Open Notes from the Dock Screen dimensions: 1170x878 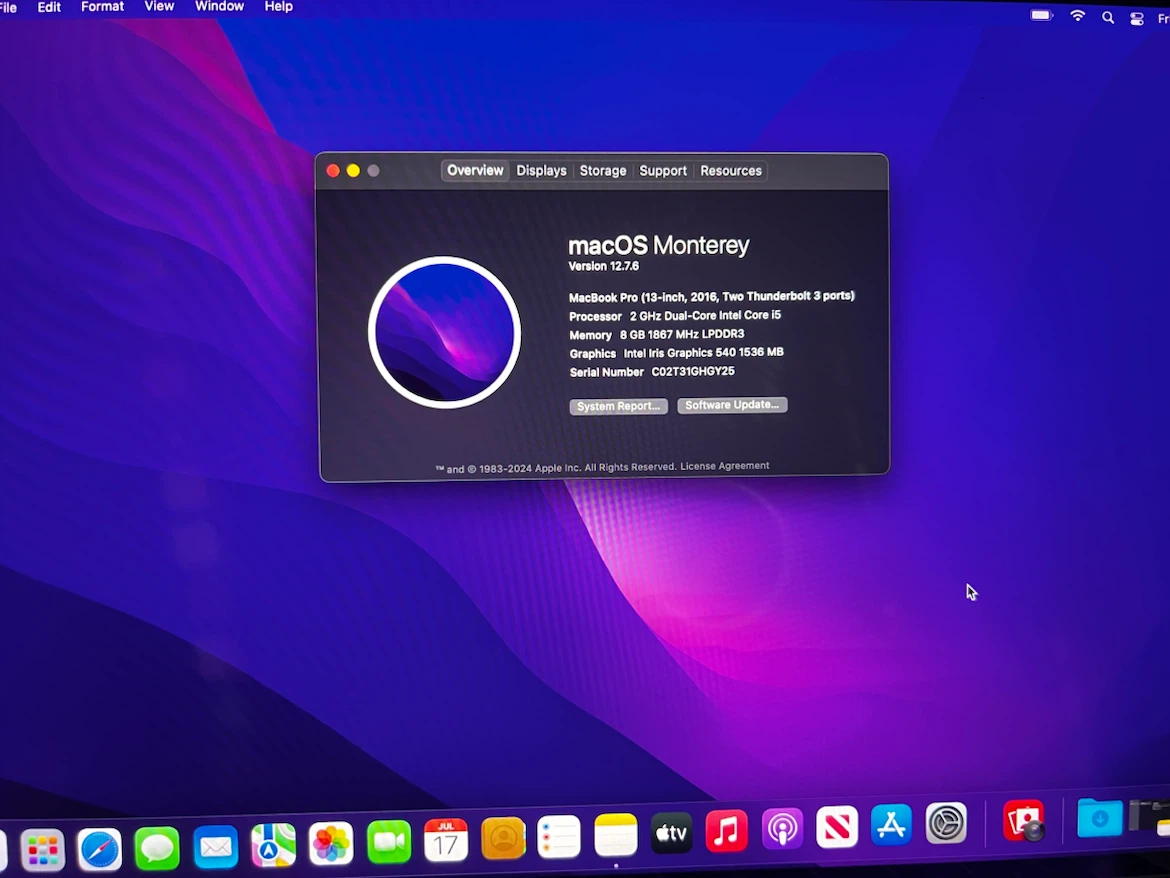pos(616,834)
